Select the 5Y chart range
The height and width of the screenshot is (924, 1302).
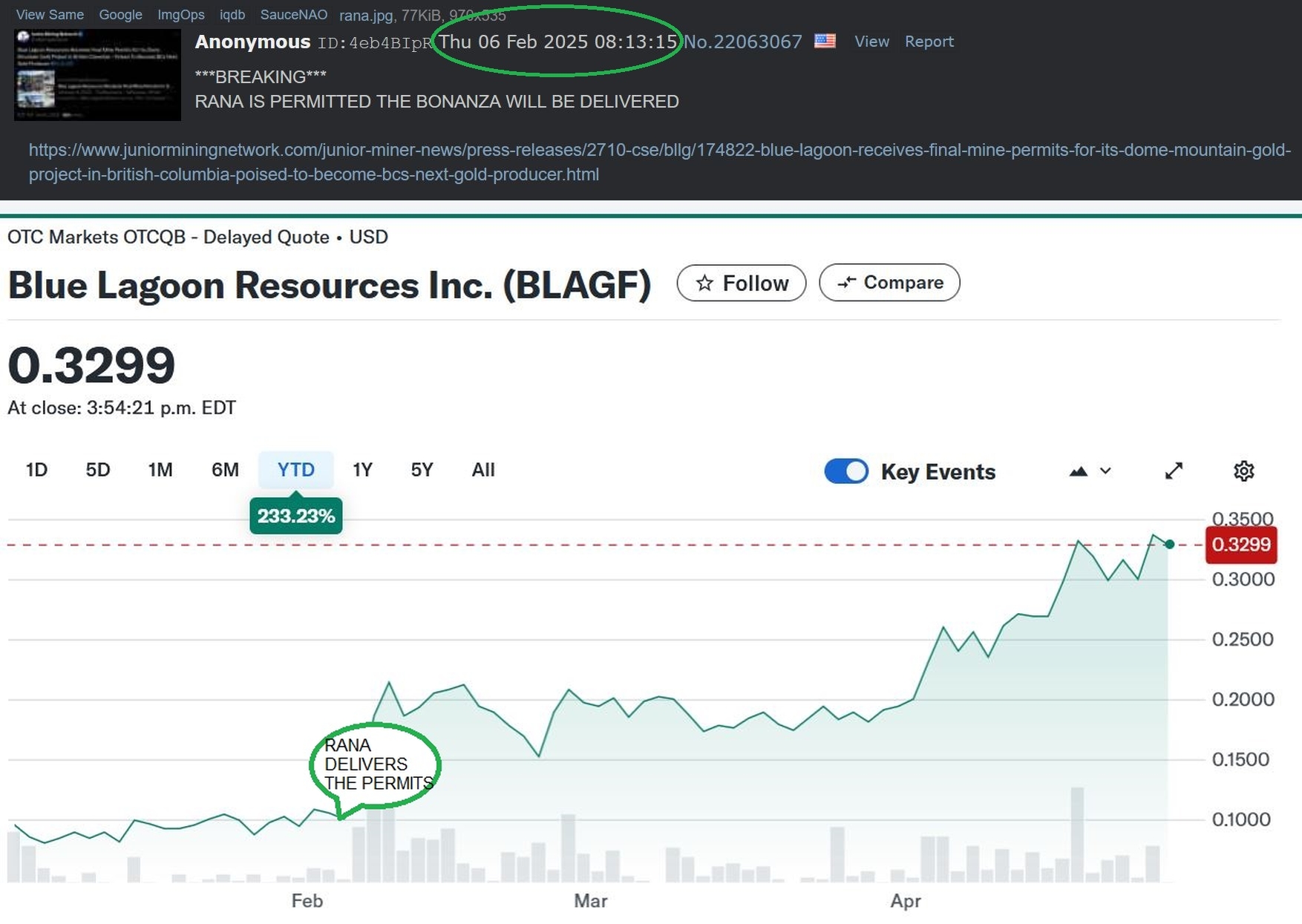(422, 470)
